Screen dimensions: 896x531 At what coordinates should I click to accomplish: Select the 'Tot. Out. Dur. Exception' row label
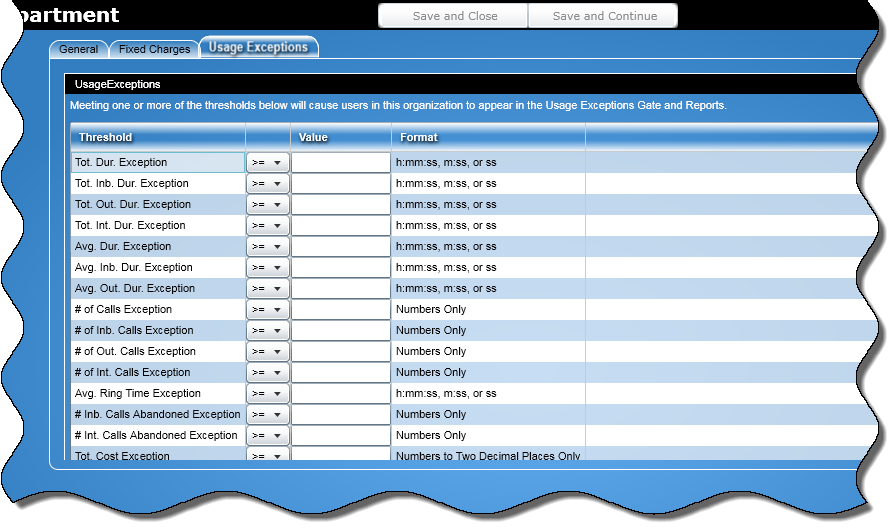point(133,205)
